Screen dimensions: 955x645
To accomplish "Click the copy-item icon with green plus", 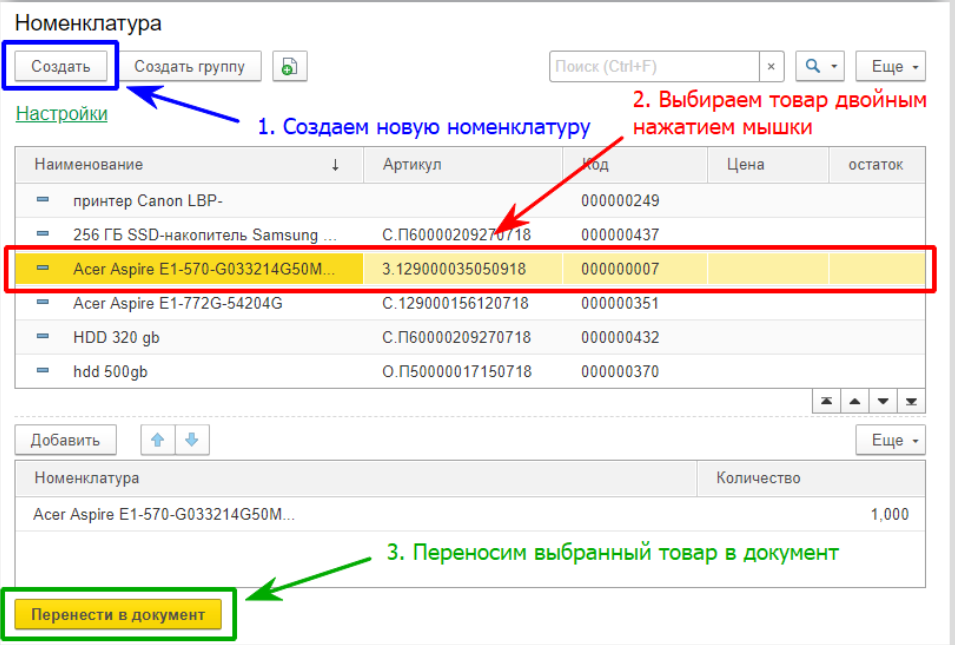I will coord(289,66).
